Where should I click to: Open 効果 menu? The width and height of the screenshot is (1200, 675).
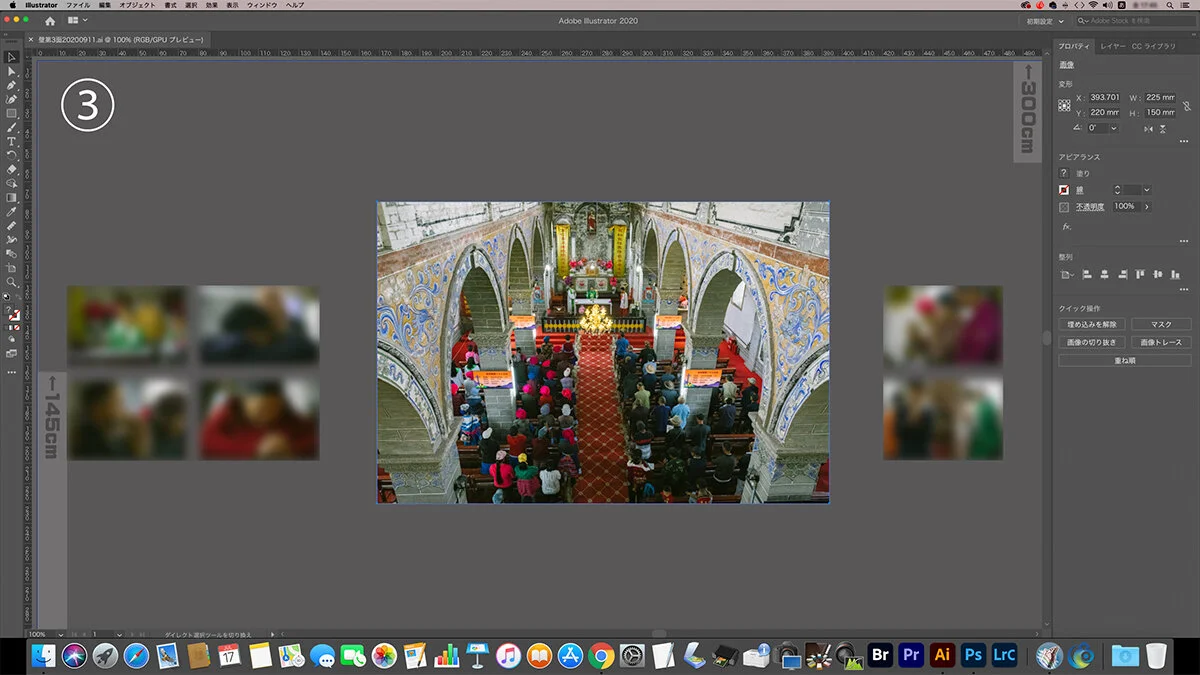(x=212, y=5)
